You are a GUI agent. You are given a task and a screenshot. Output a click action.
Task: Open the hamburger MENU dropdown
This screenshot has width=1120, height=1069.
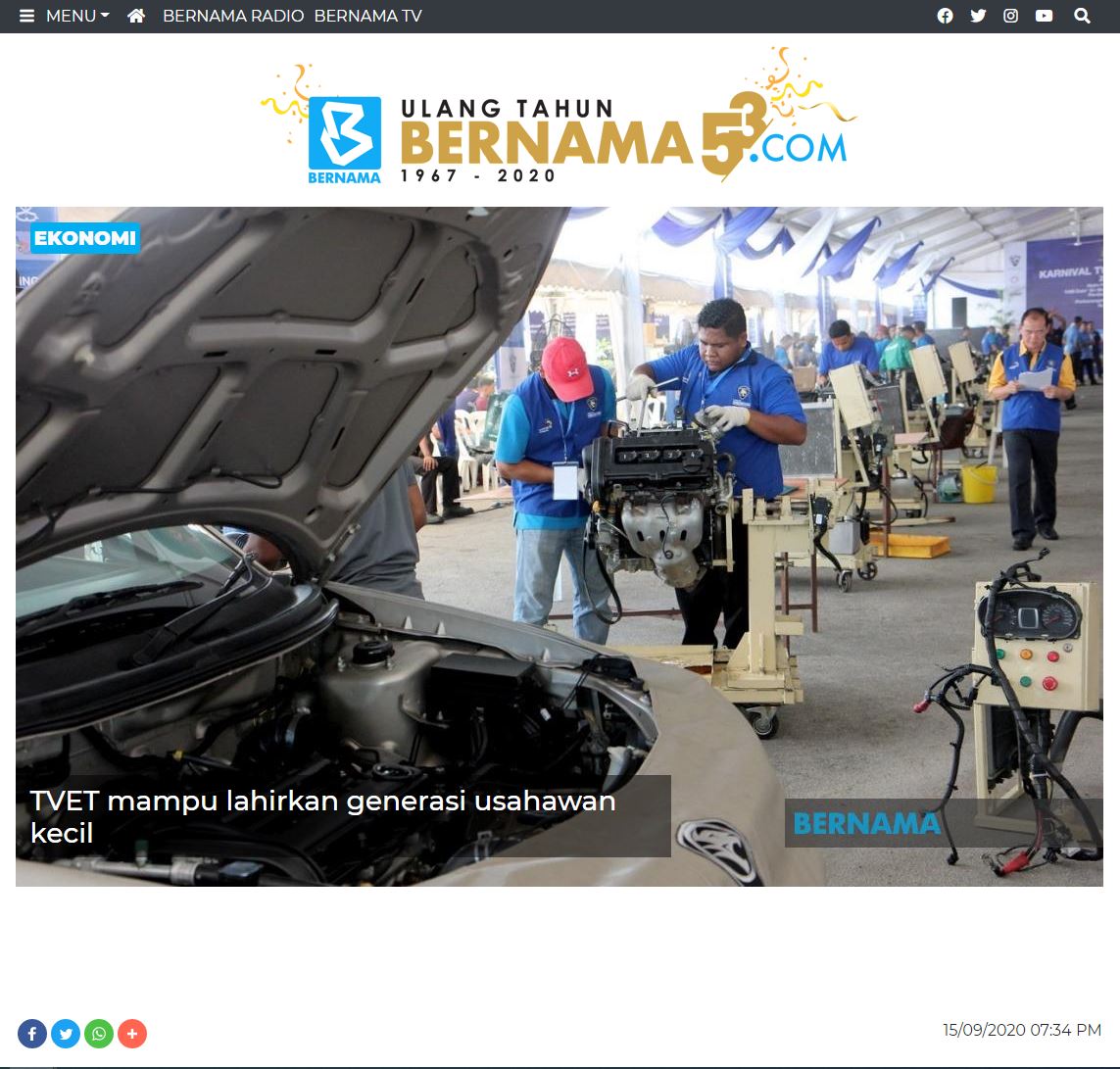[65, 16]
